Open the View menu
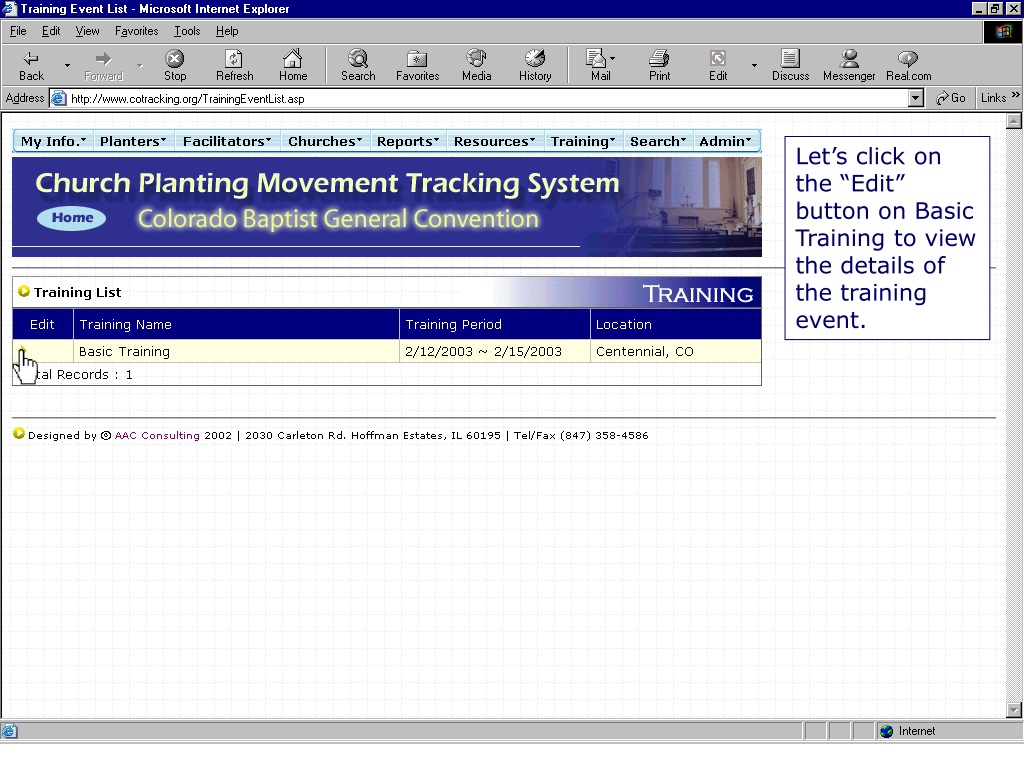Viewport: 1024px width, 768px height. point(87,31)
